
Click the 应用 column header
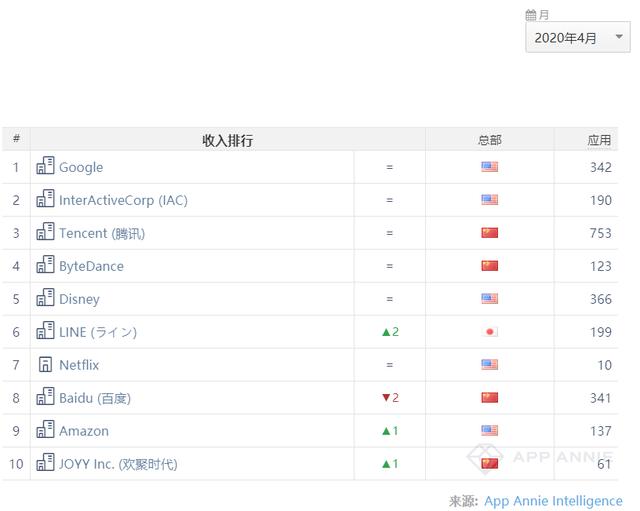pyautogui.click(x=599, y=140)
